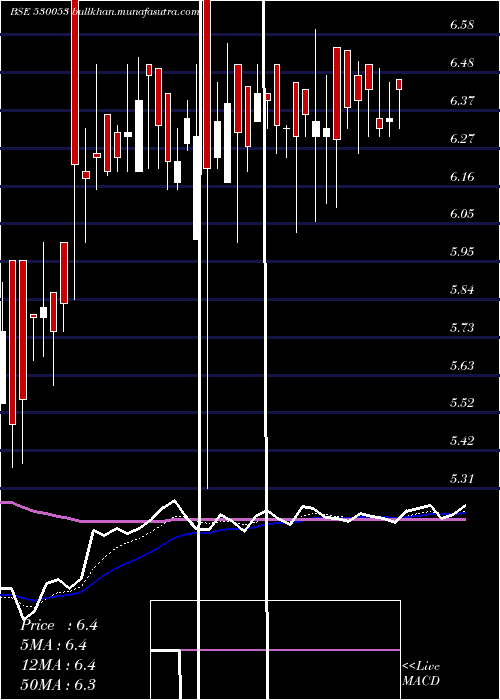Viewport: 500px width, 700px height.
Task: Click the <<Live MACD label
Action: tap(421, 674)
